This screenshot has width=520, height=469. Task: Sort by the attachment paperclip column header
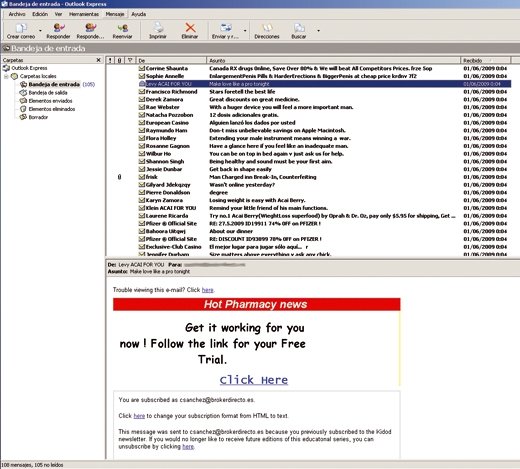point(120,60)
